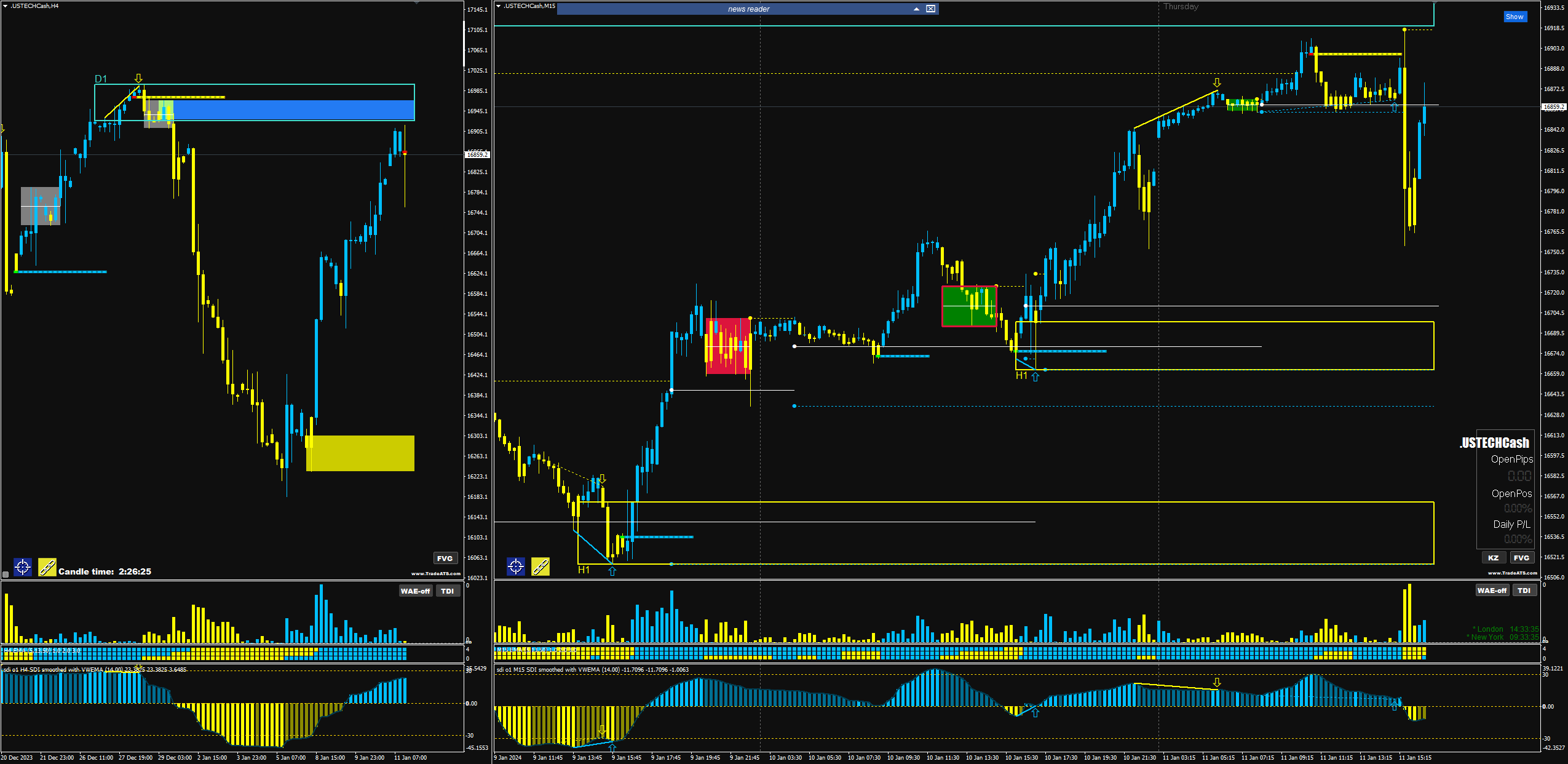Click crosshair target icon in M15 chart
This screenshot has height=764, width=1568.
coord(516,567)
